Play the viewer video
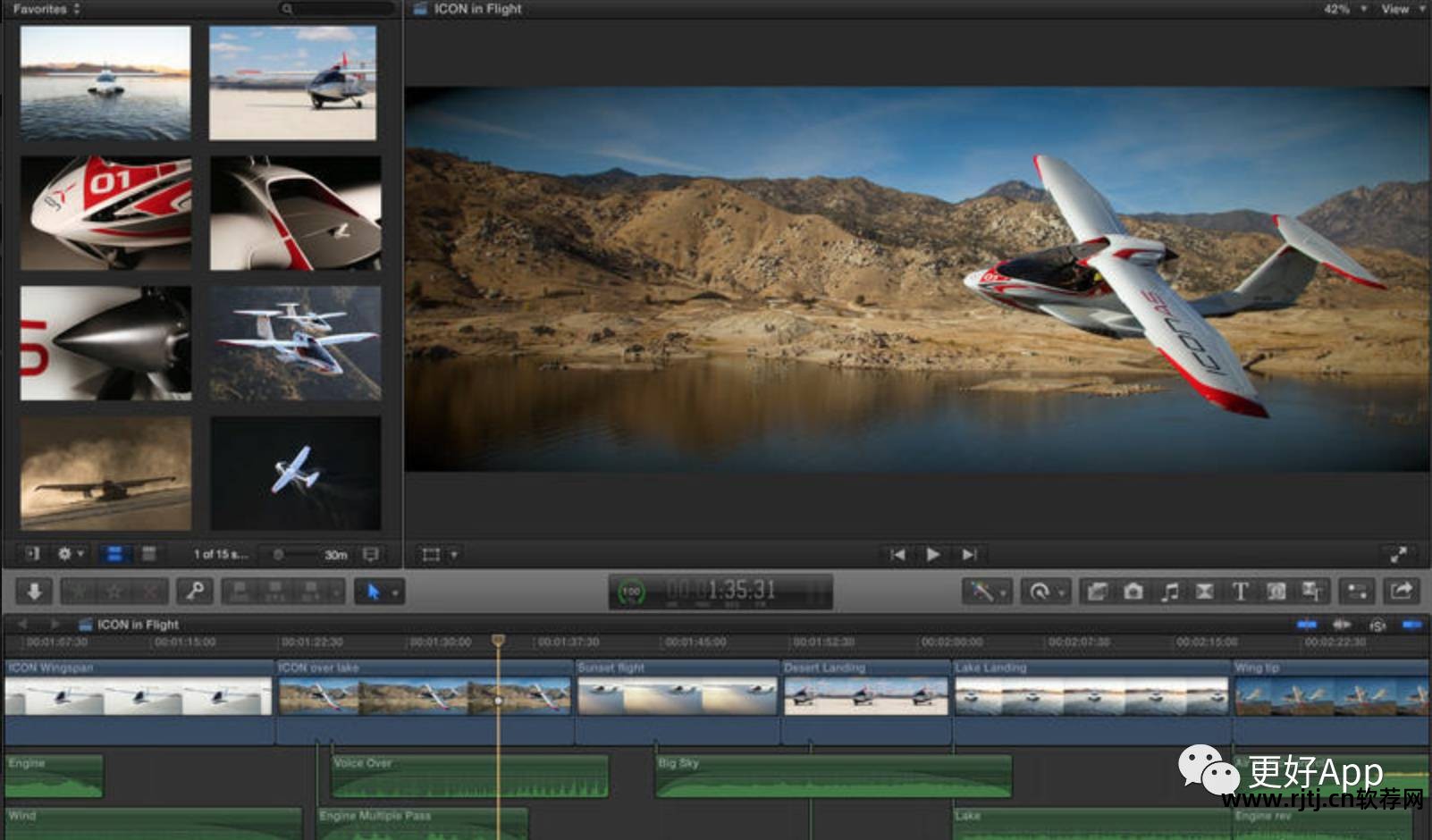Screen dimensions: 1432x840 [x=932, y=554]
